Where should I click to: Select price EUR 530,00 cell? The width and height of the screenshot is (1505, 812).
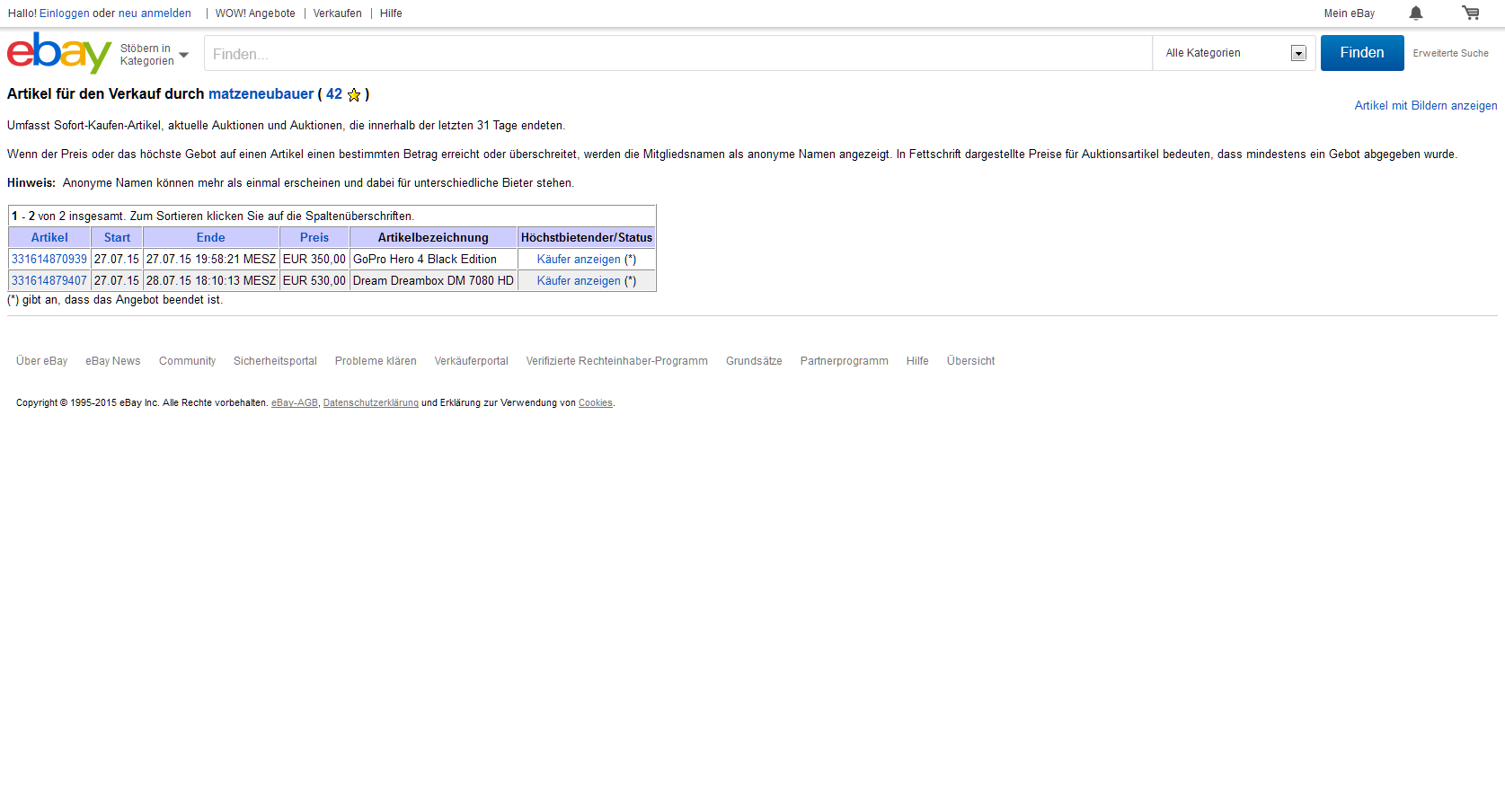(x=314, y=281)
